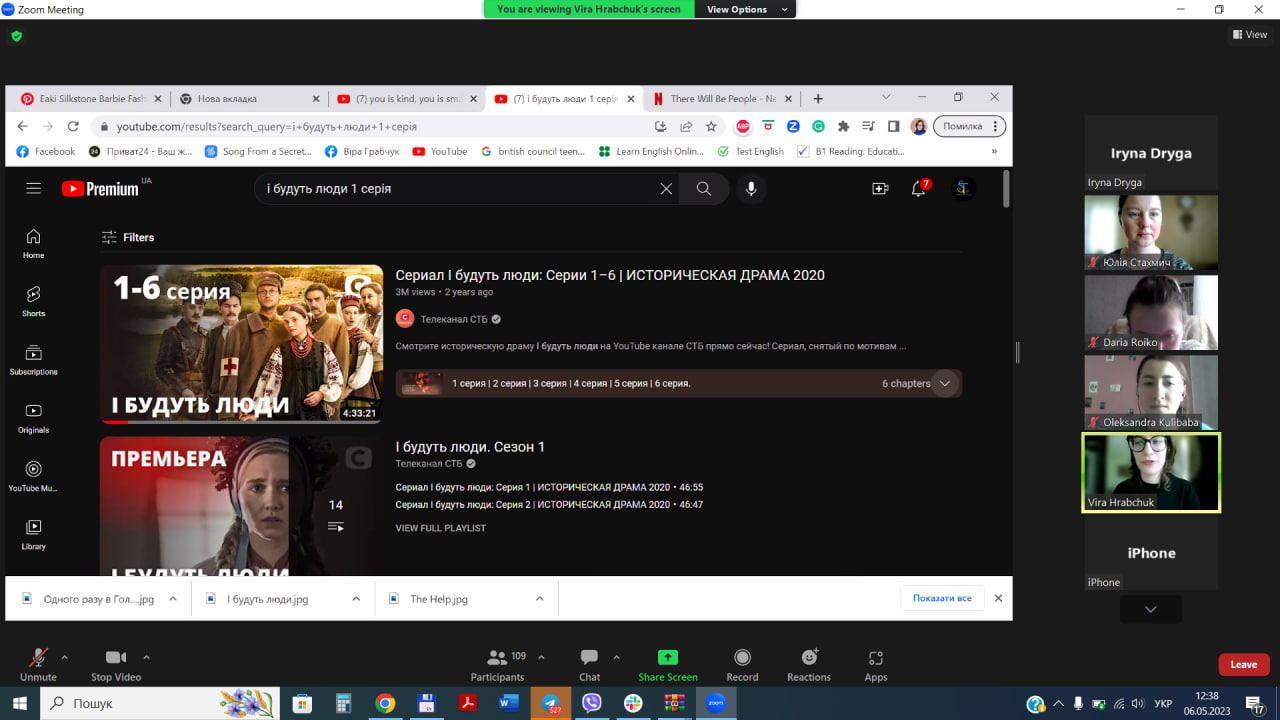
Task: Unmute the microphone in Zoom
Action: (x=38, y=657)
